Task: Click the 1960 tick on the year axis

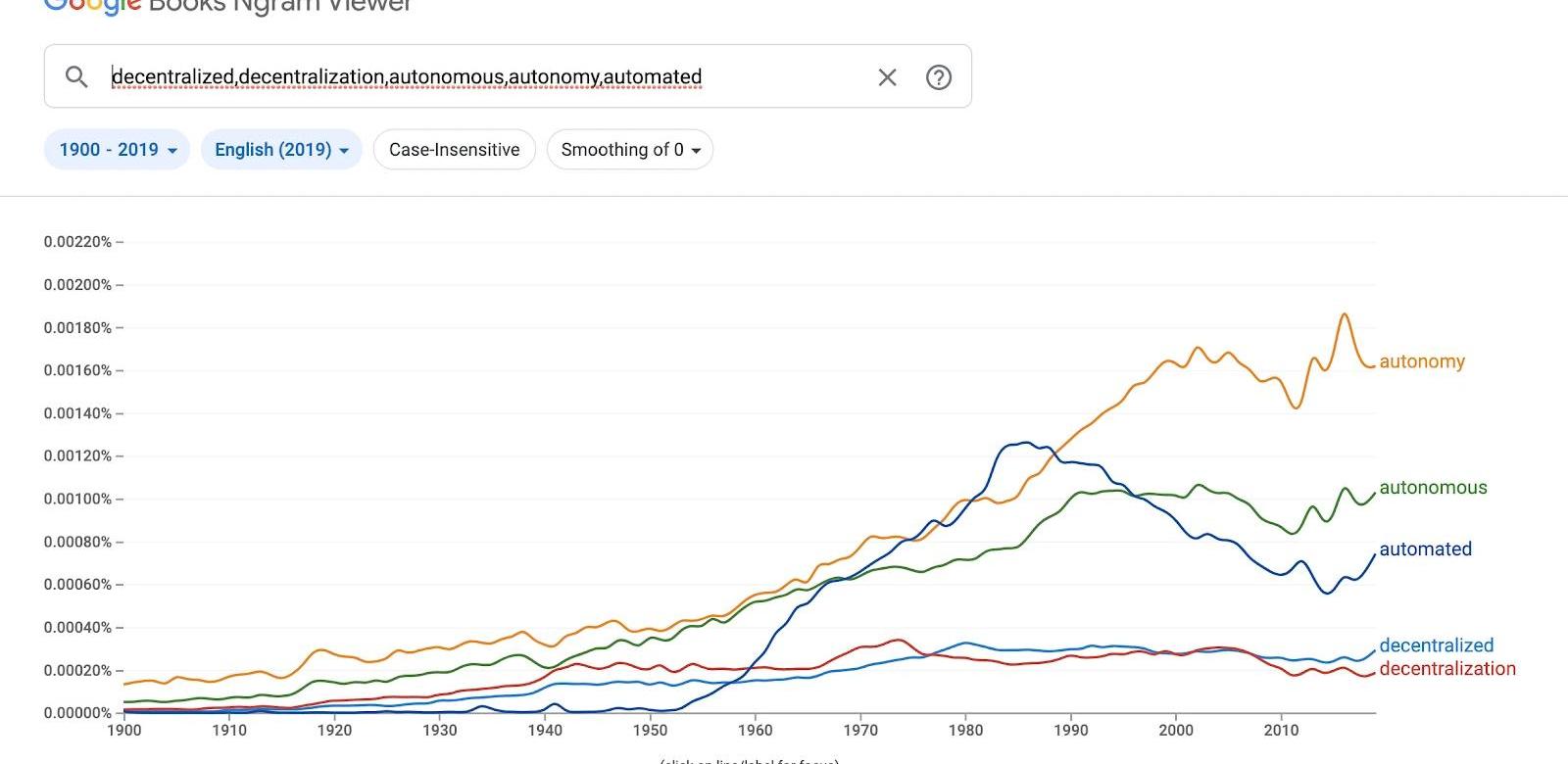Action: pyautogui.click(x=755, y=730)
